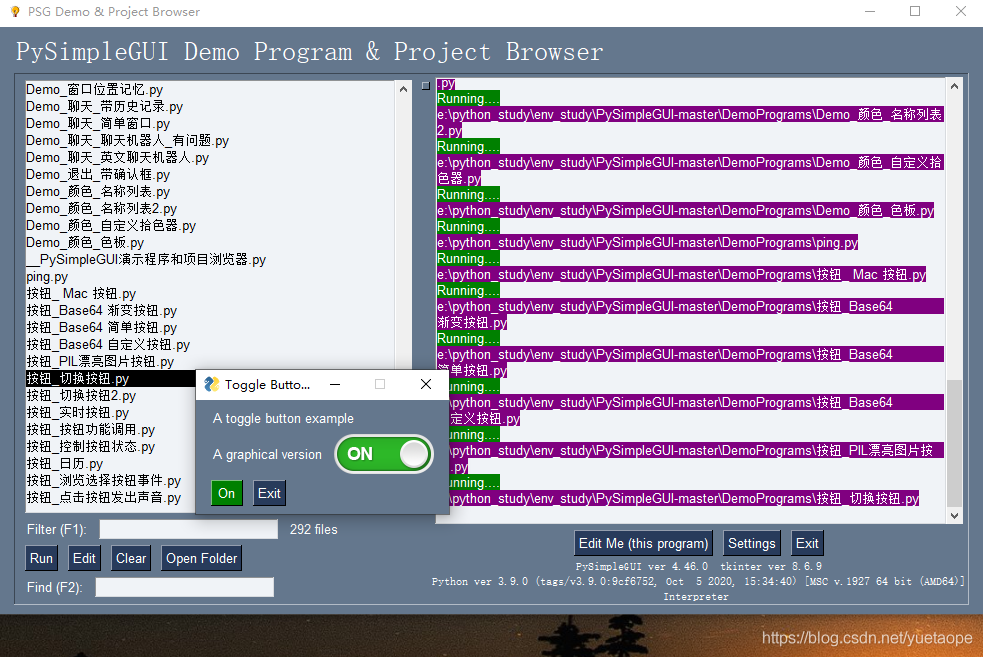Minimize the PSG Demo Browser window

click(870, 11)
